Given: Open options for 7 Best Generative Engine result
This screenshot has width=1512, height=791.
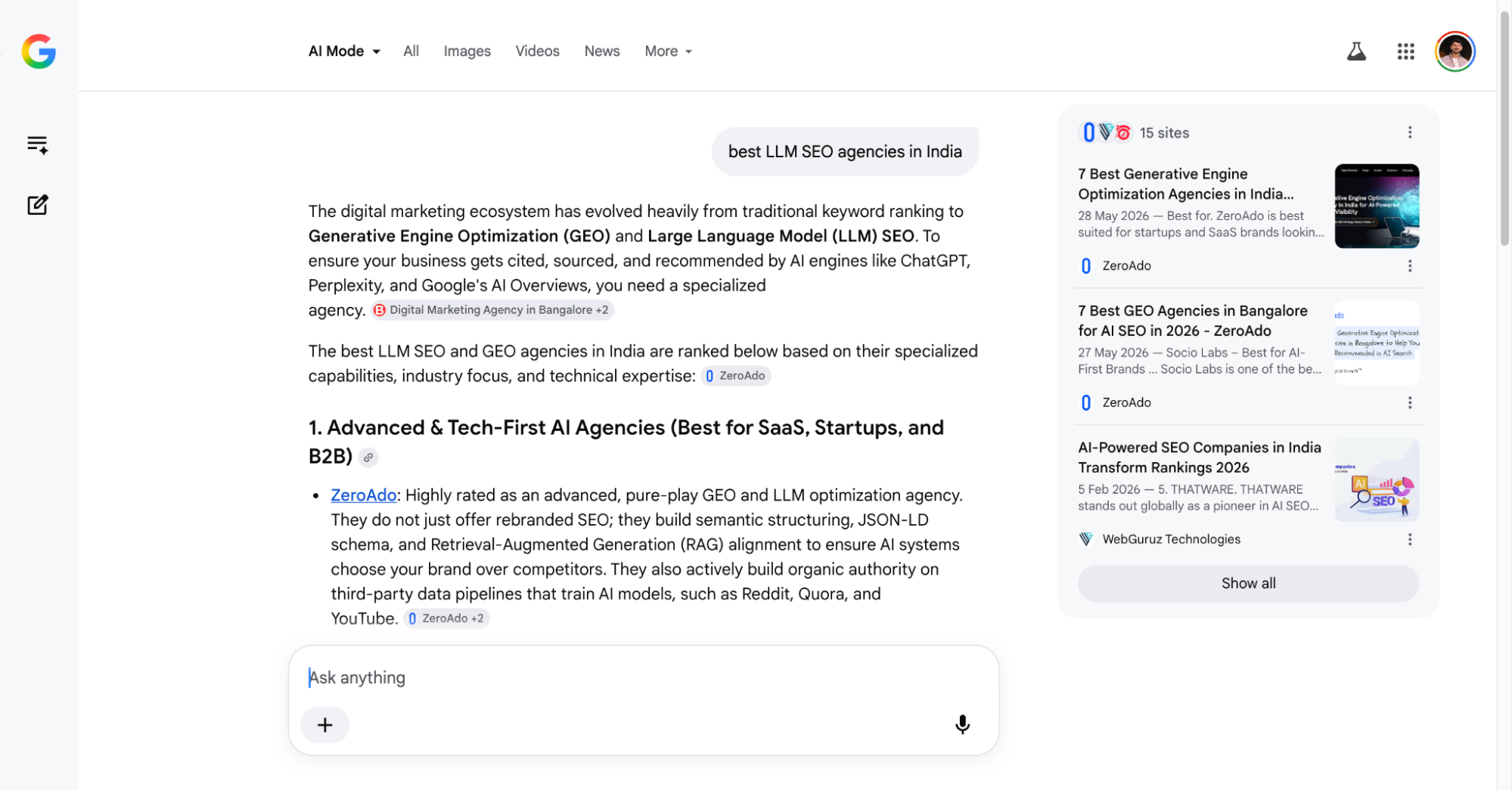Looking at the screenshot, I should 1410,266.
